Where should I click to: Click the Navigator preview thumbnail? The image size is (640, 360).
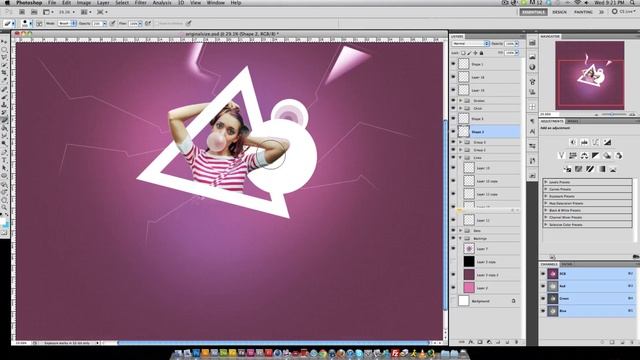(x=590, y=75)
